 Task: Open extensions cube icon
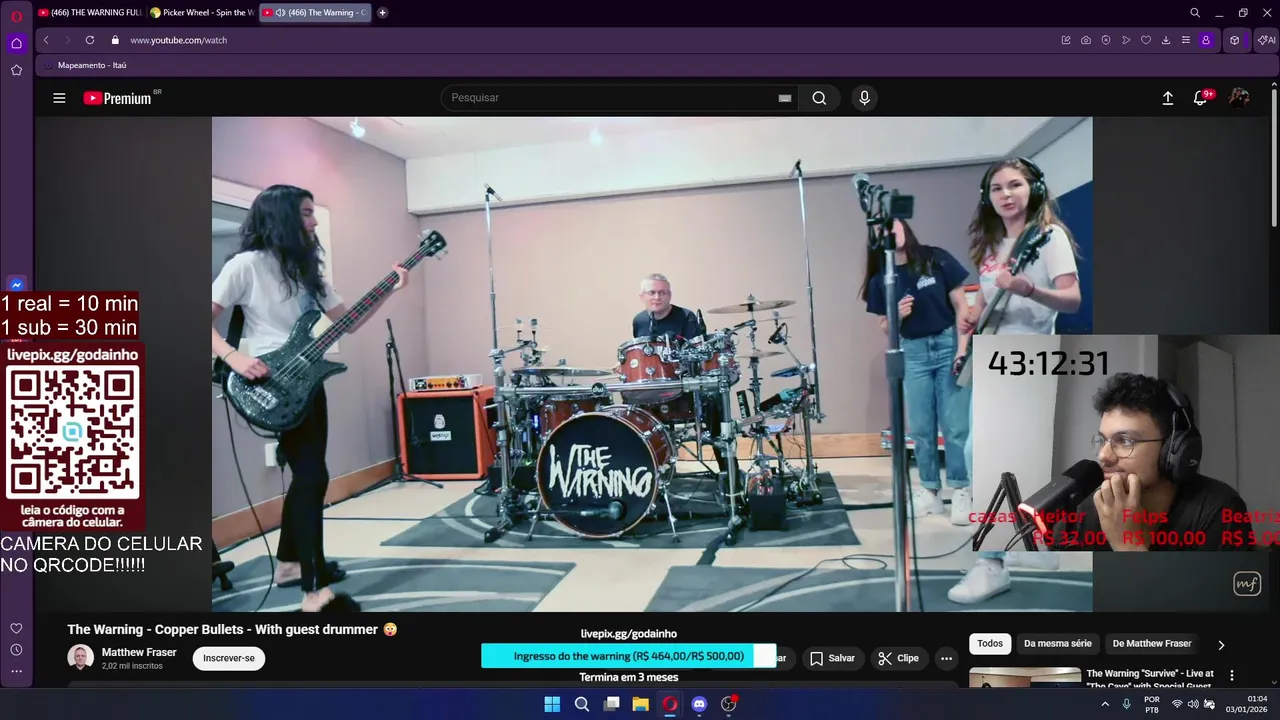coord(1235,40)
